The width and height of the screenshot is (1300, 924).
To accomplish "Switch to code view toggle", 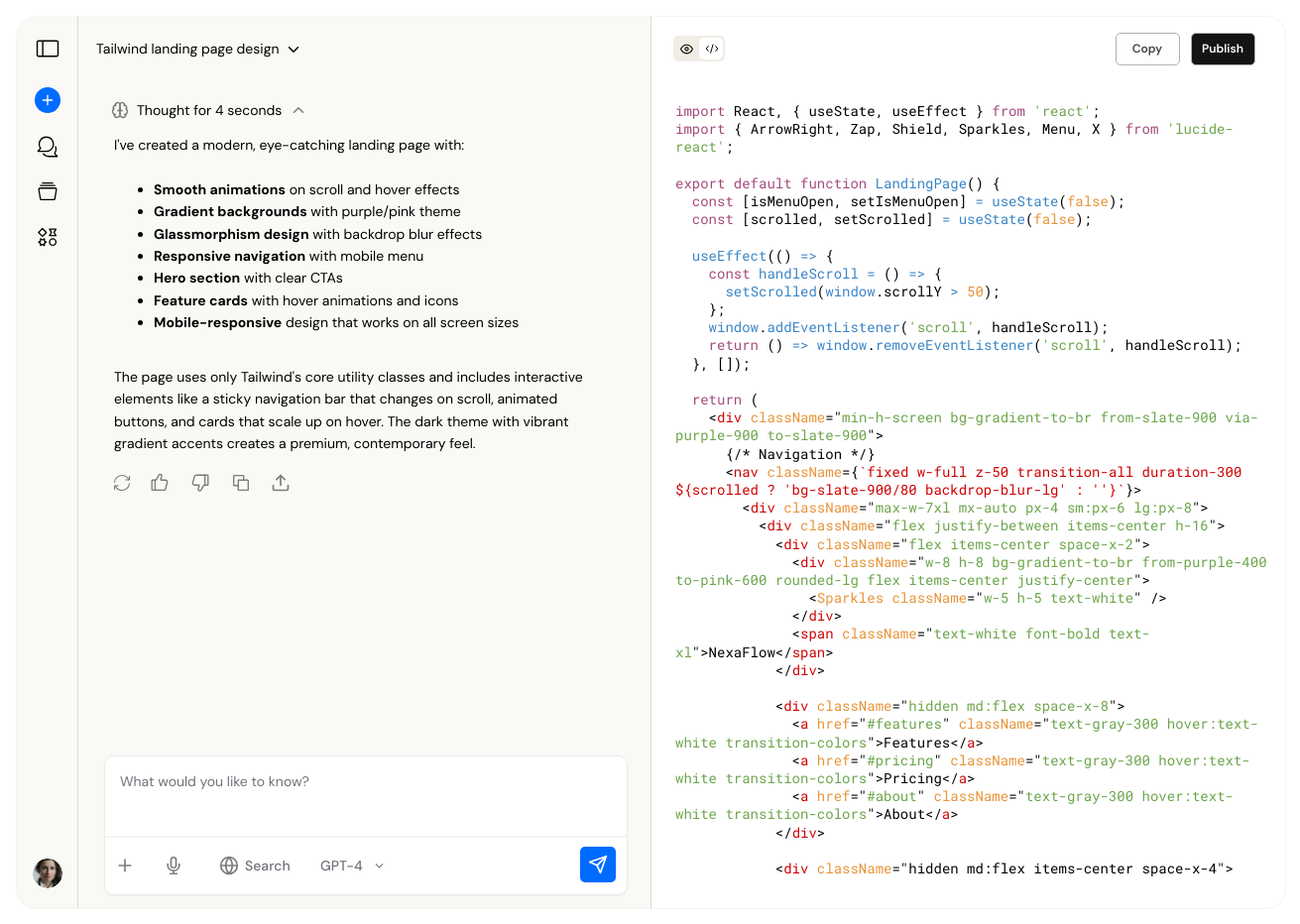I will pos(712,49).
